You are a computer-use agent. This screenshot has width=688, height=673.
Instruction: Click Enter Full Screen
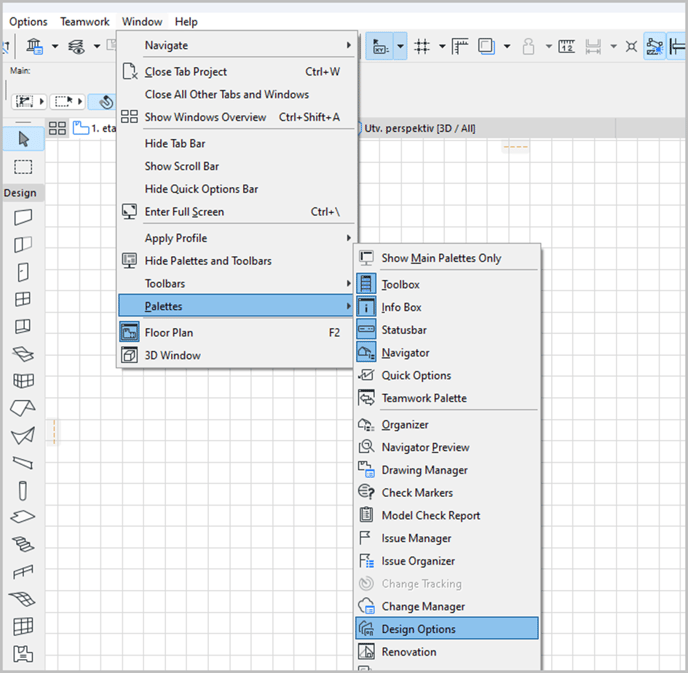pos(237,212)
